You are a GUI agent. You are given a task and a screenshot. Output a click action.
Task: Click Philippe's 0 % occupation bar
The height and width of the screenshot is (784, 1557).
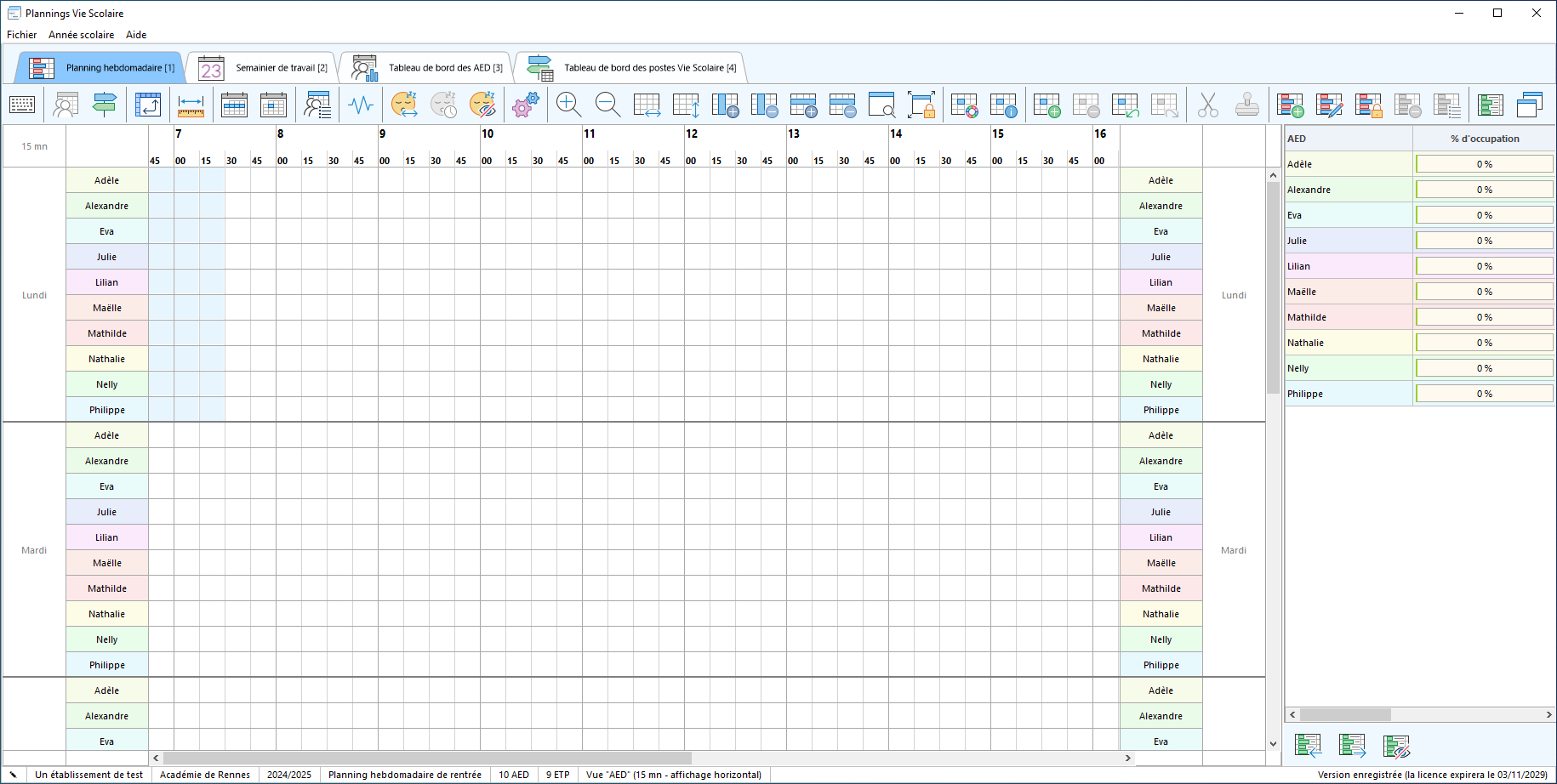pyautogui.click(x=1485, y=394)
